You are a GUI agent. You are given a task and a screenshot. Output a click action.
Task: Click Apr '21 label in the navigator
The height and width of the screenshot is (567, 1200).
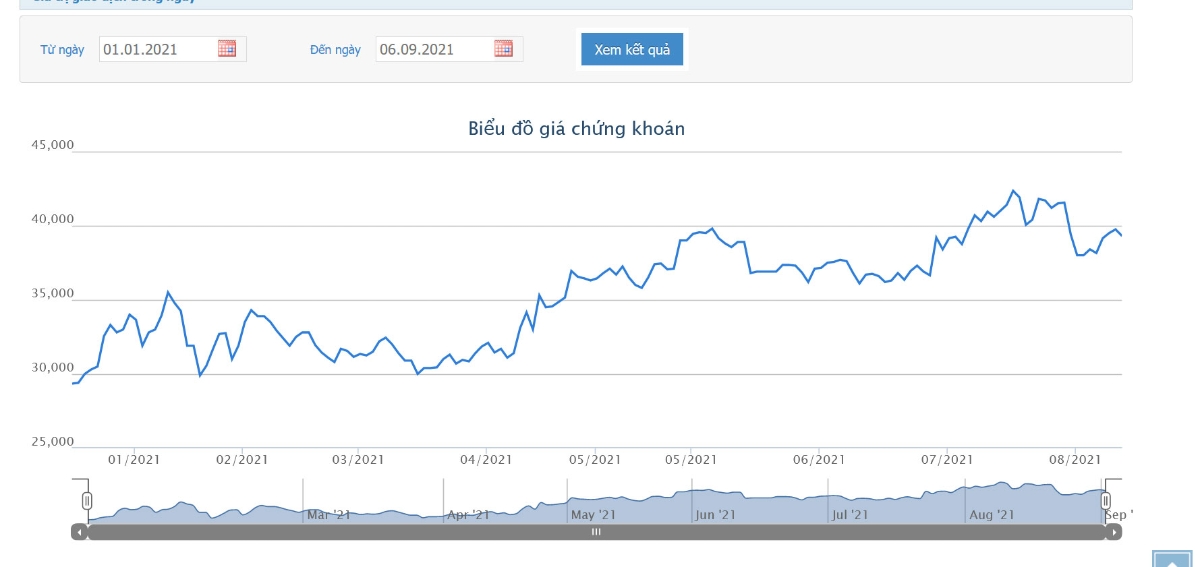tap(468, 515)
